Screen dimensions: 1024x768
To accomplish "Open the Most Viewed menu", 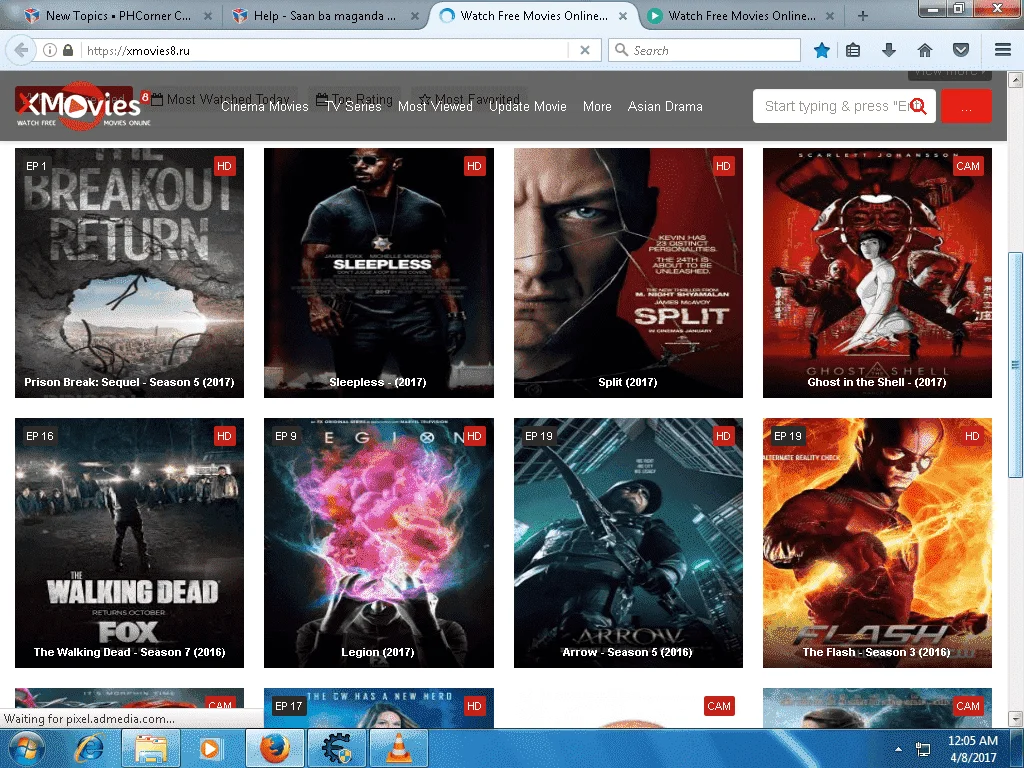I will click(436, 106).
